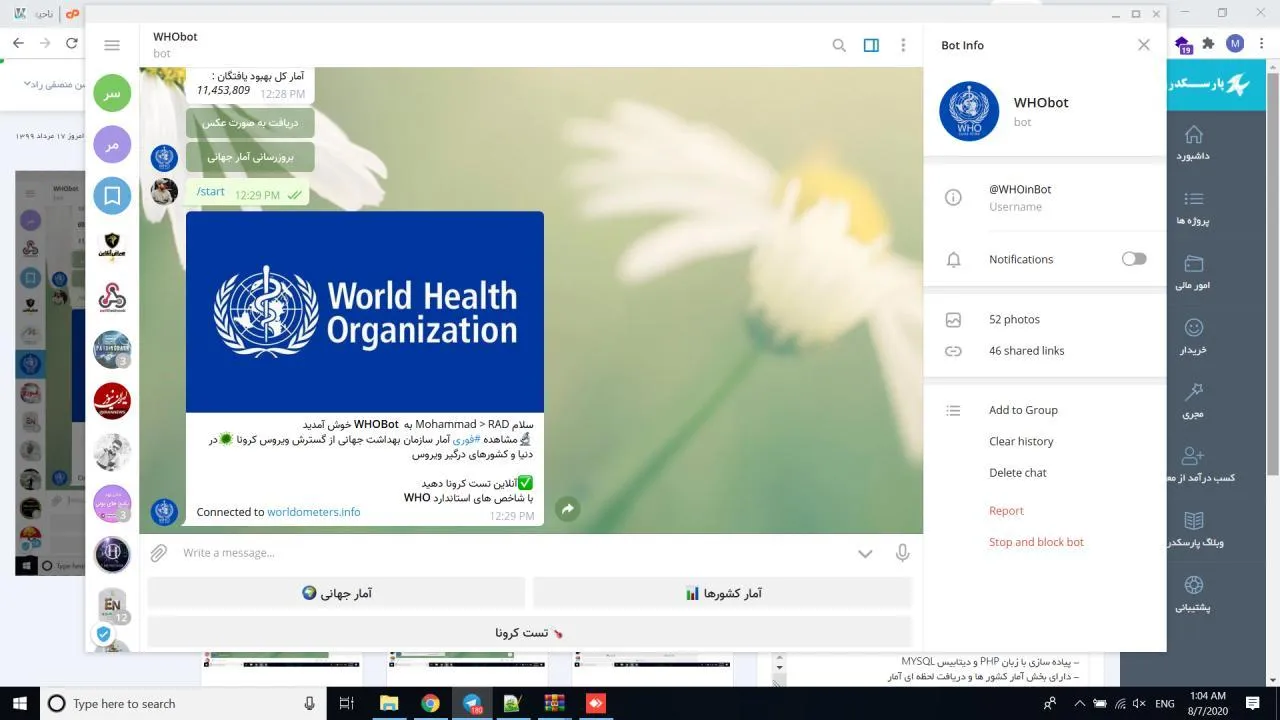Open the EN chat with 12 unread
Image resolution: width=1280 pixels, height=720 pixels.
tap(112, 606)
